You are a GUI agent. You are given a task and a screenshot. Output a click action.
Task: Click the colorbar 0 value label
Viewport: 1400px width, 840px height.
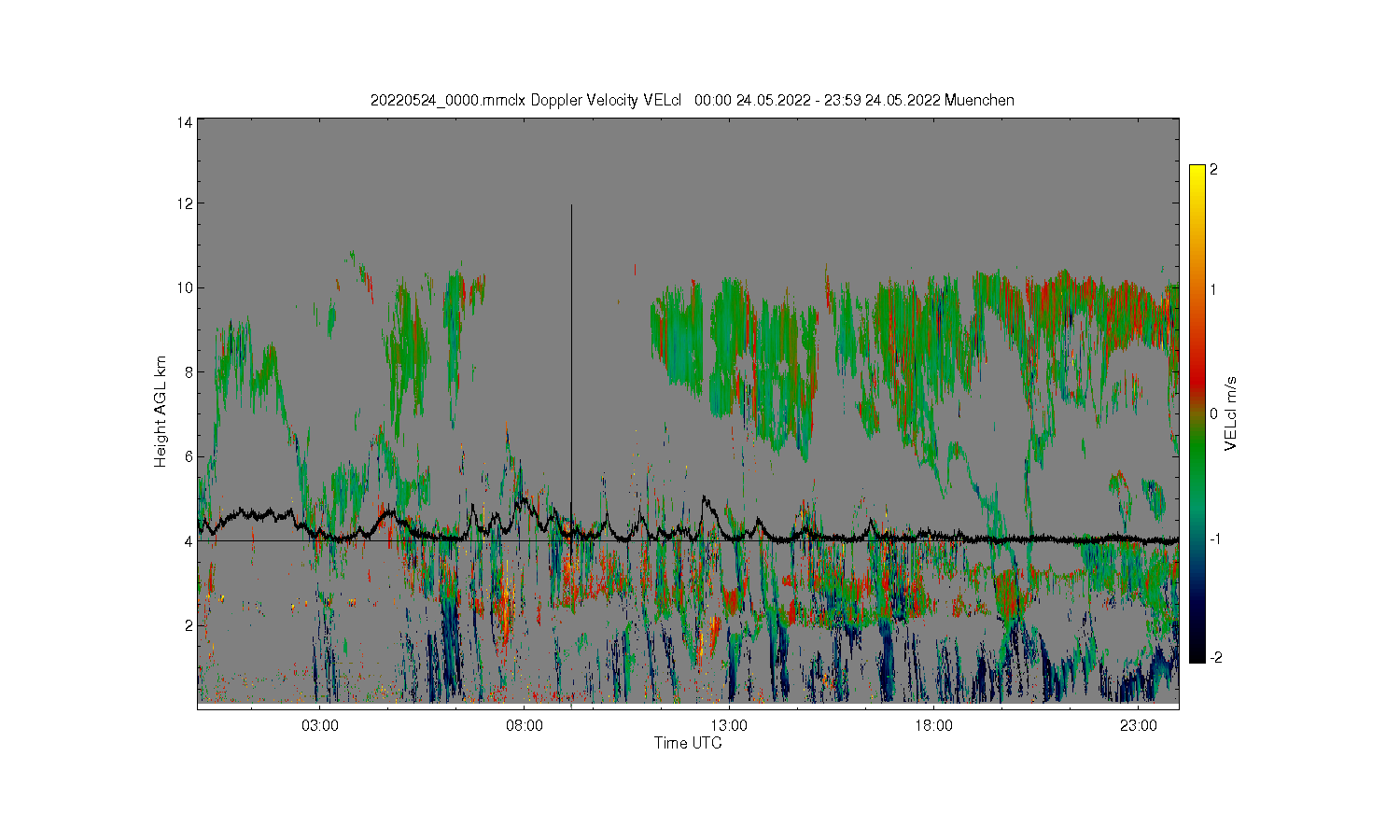pos(1213,413)
